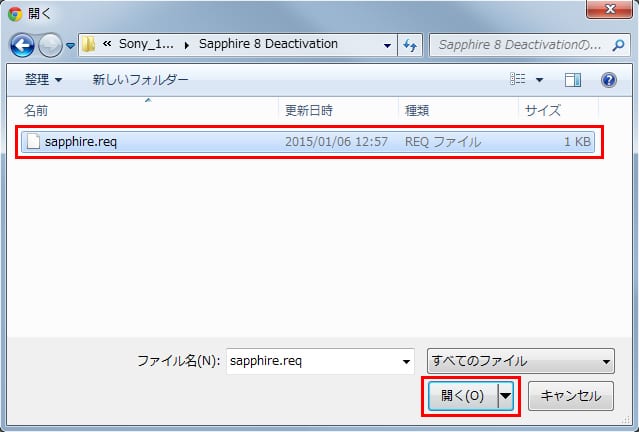Sort by 更新日時 column header
This screenshot has height=432, width=639.
pos(338,110)
